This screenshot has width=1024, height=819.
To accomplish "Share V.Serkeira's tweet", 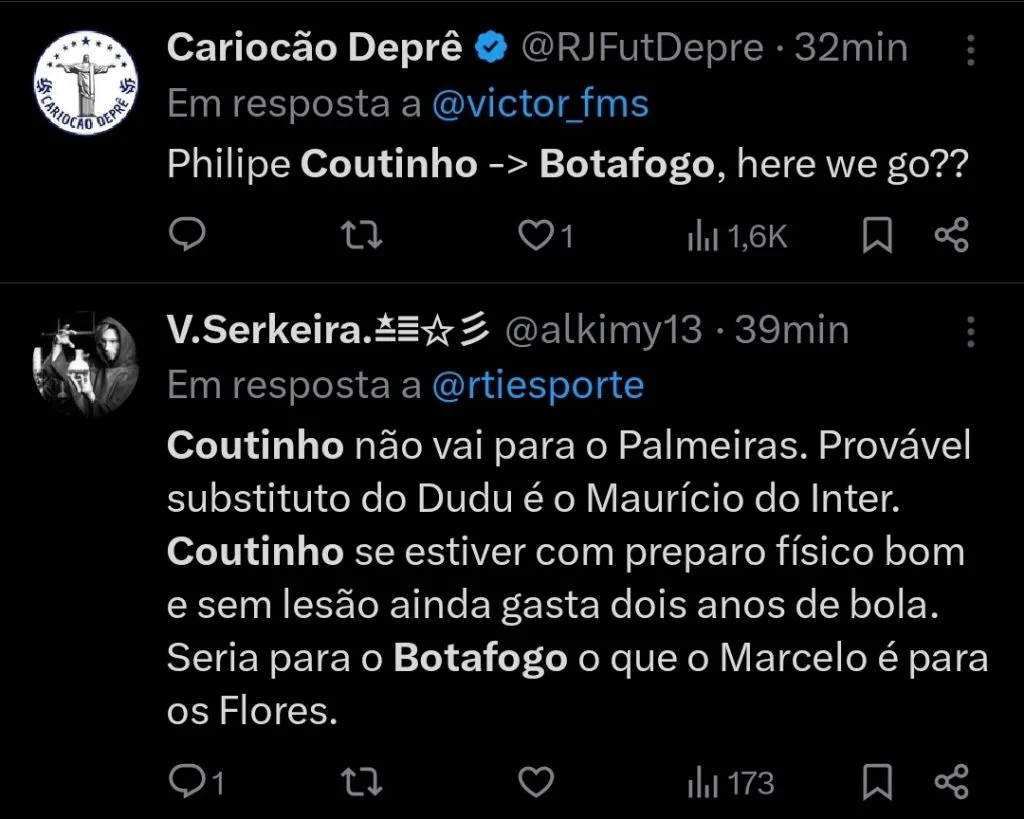I will (x=950, y=784).
